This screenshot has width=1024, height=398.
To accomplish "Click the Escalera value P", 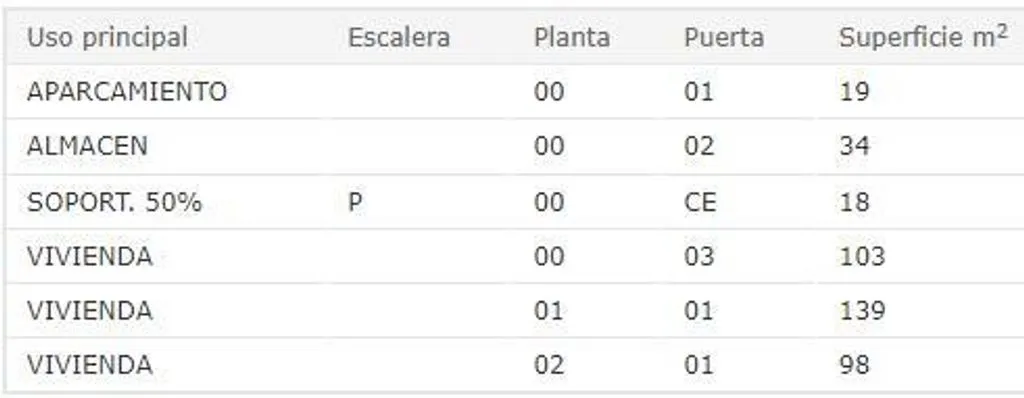I will [x=355, y=202].
